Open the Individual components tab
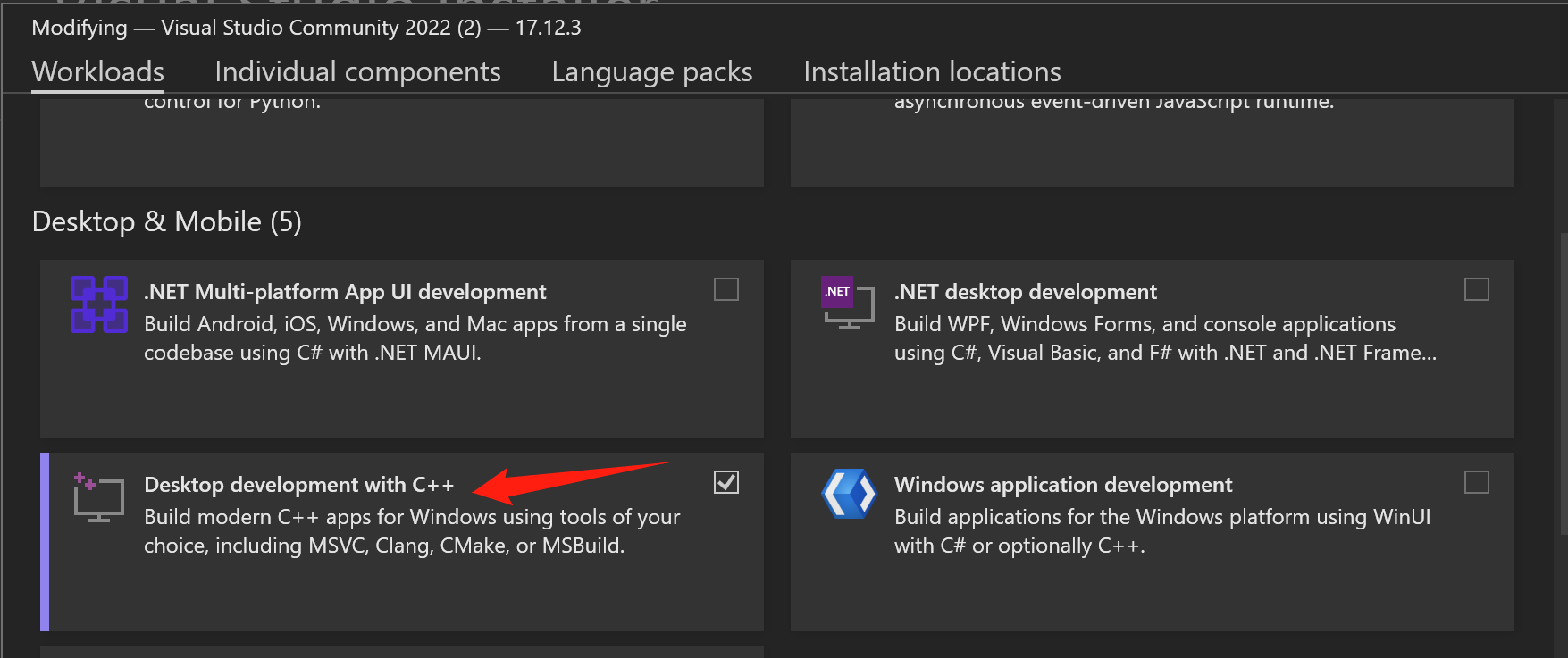Screen dimensions: 1568x658 pyautogui.click(x=357, y=71)
